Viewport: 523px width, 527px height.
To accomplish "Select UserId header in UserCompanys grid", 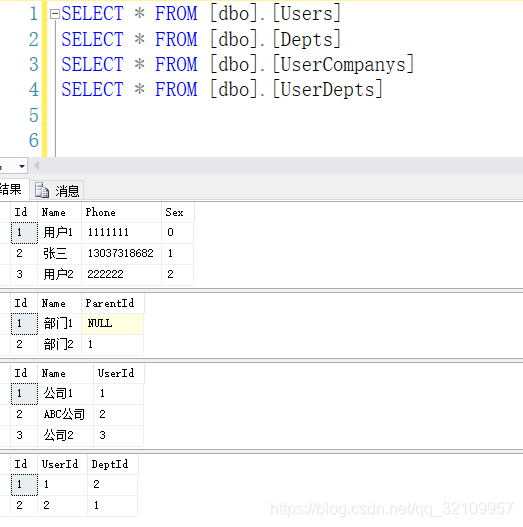I will coord(119,373).
